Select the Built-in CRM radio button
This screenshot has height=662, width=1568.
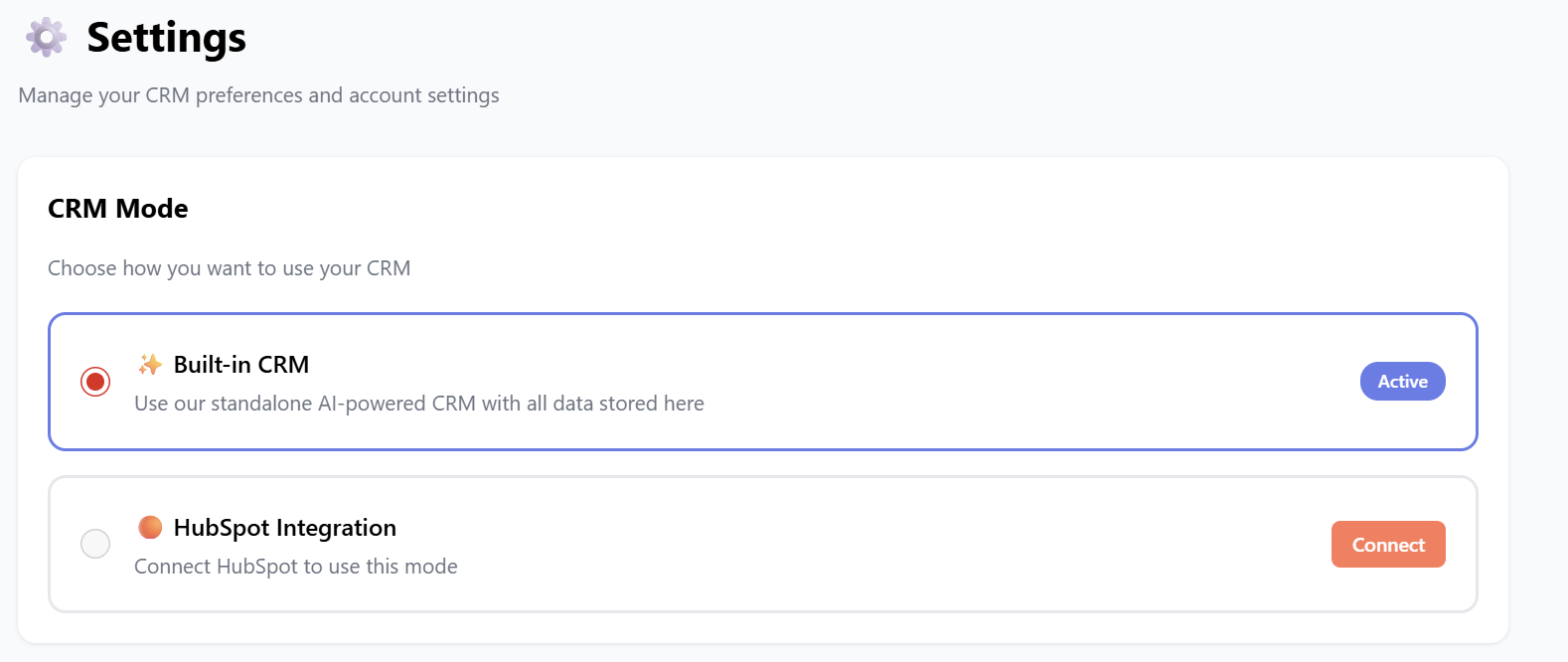click(95, 382)
